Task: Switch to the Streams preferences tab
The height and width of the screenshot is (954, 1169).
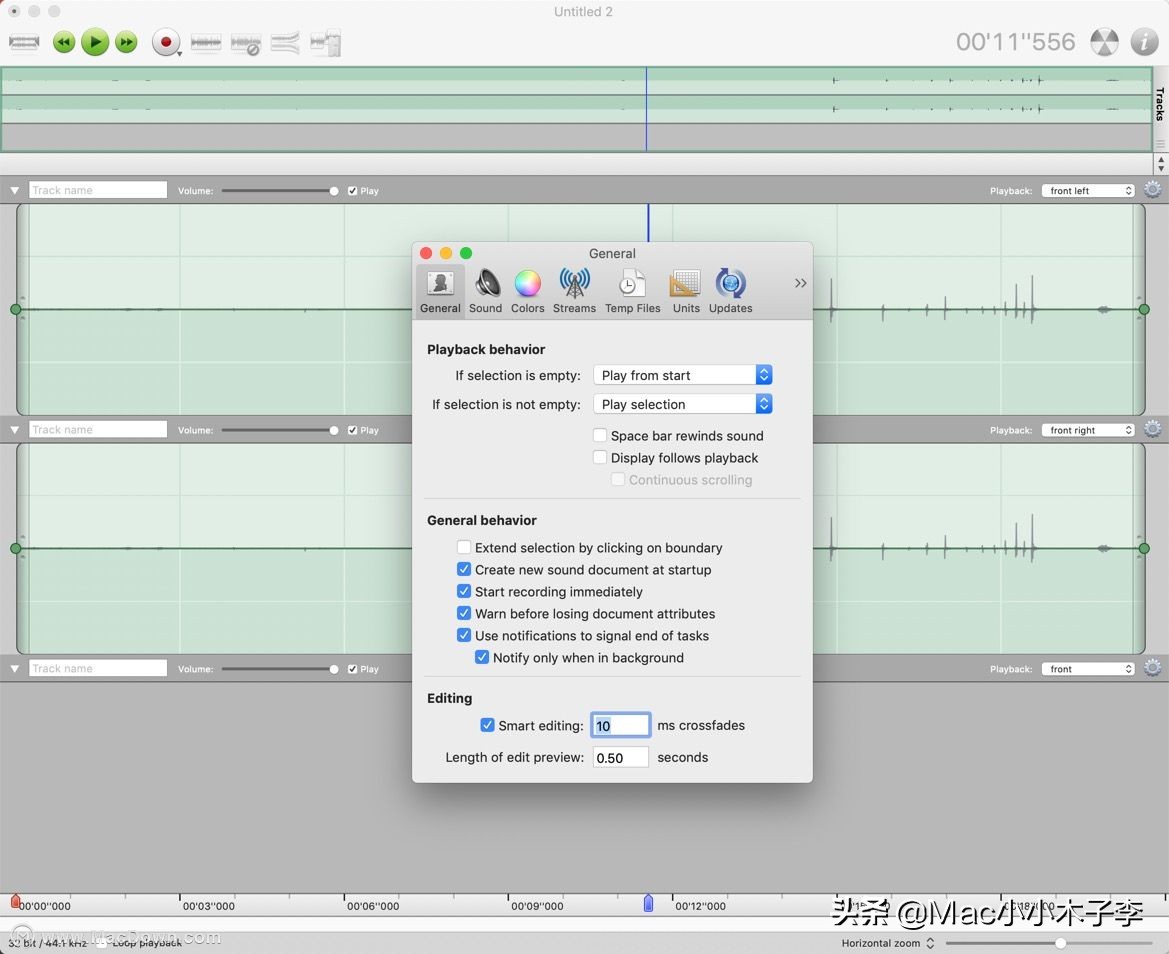Action: click(x=574, y=291)
